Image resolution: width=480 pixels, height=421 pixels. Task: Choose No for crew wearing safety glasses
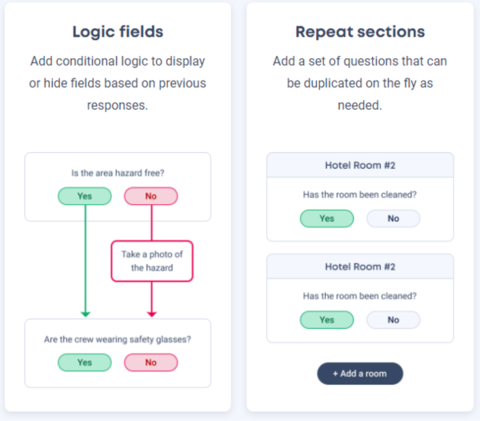(x=151, y=362)
